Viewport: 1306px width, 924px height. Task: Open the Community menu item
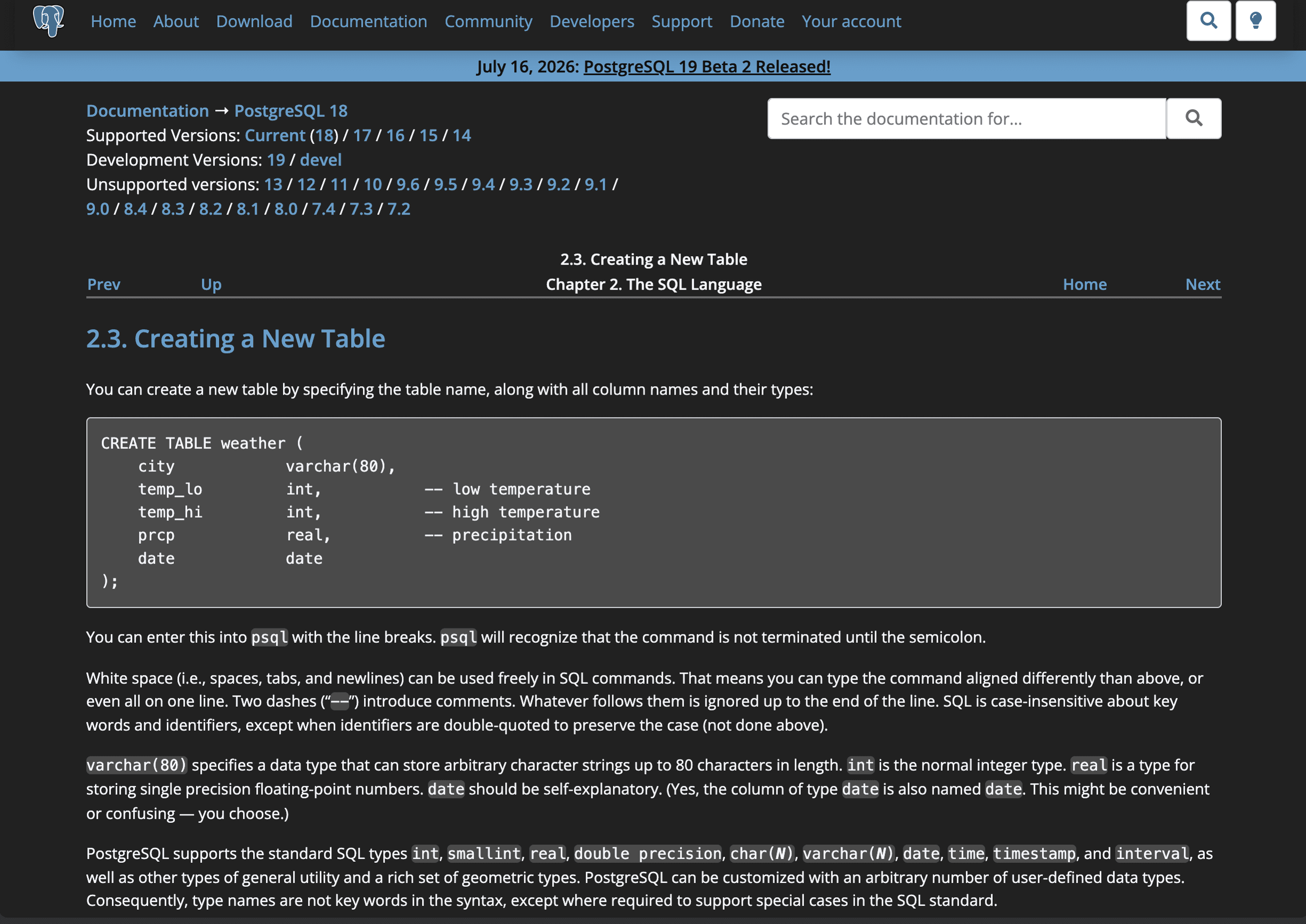[488, 22]
